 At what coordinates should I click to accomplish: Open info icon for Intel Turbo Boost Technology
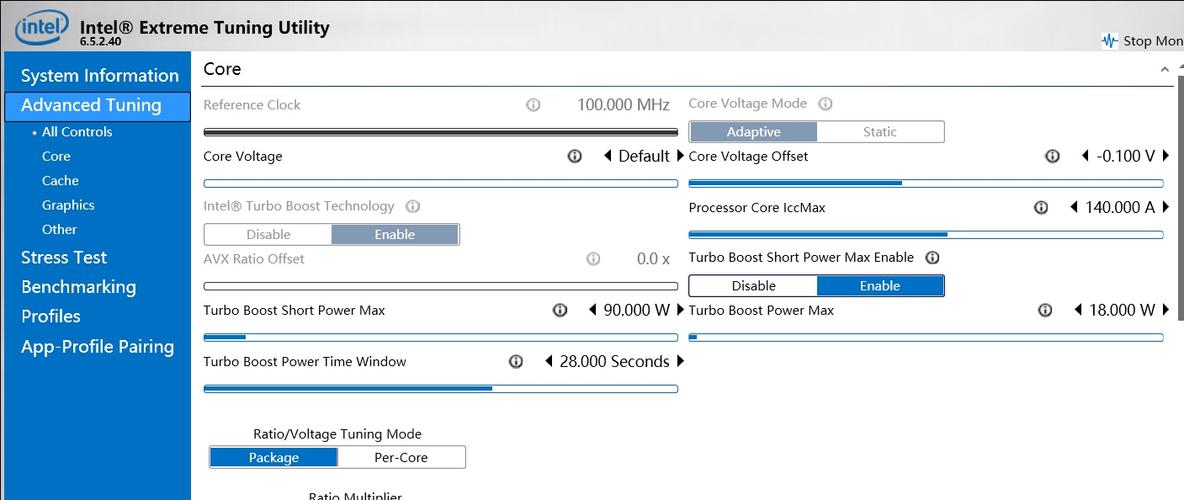point(413,206)
